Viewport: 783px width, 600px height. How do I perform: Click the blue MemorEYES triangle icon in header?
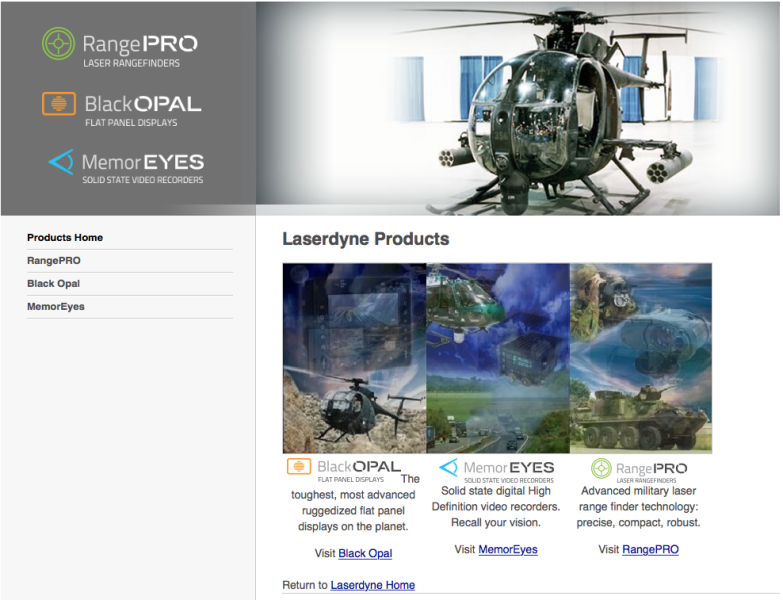tap(61, 162)
